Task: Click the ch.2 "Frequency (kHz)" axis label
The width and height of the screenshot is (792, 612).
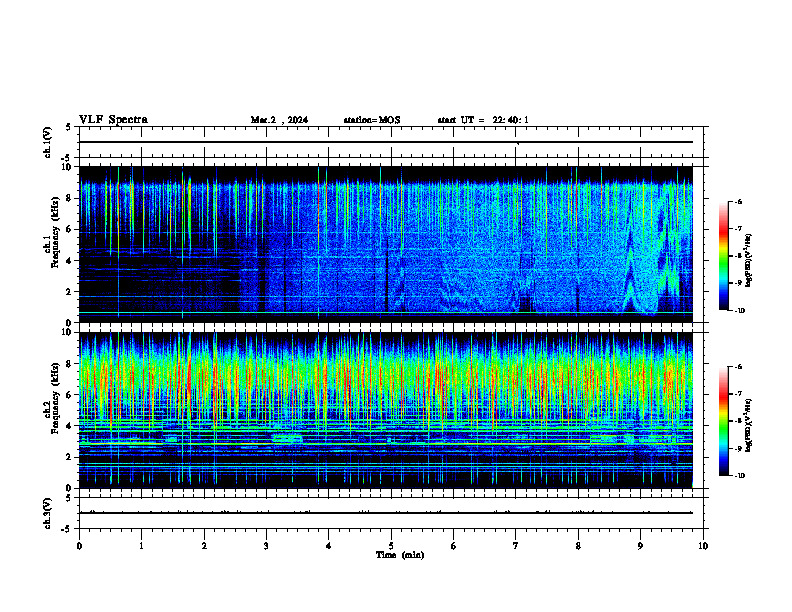Action: coord(56,398)
